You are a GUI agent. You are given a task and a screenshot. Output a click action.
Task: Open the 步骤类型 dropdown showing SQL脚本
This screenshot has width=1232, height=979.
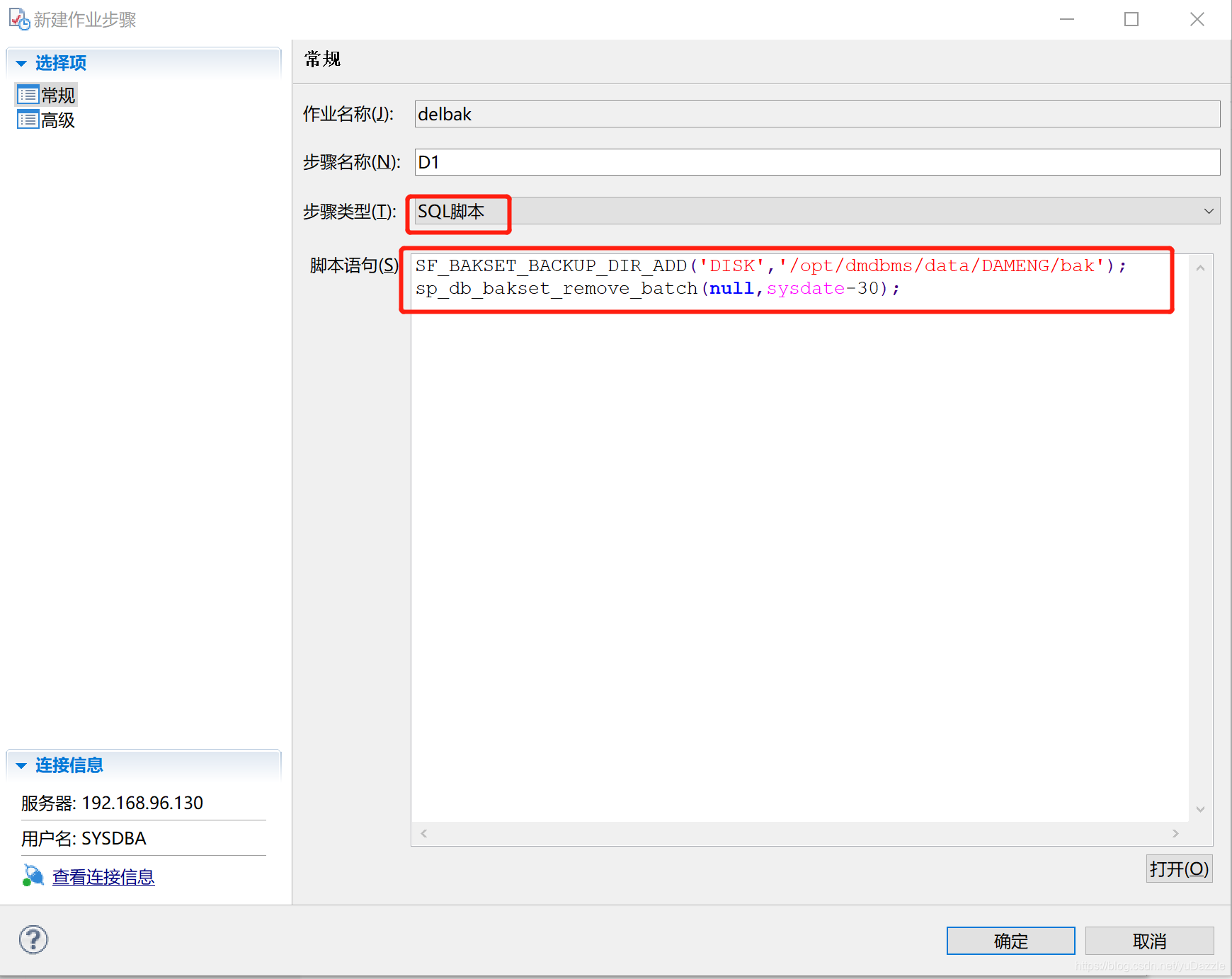tap(817, 211)
